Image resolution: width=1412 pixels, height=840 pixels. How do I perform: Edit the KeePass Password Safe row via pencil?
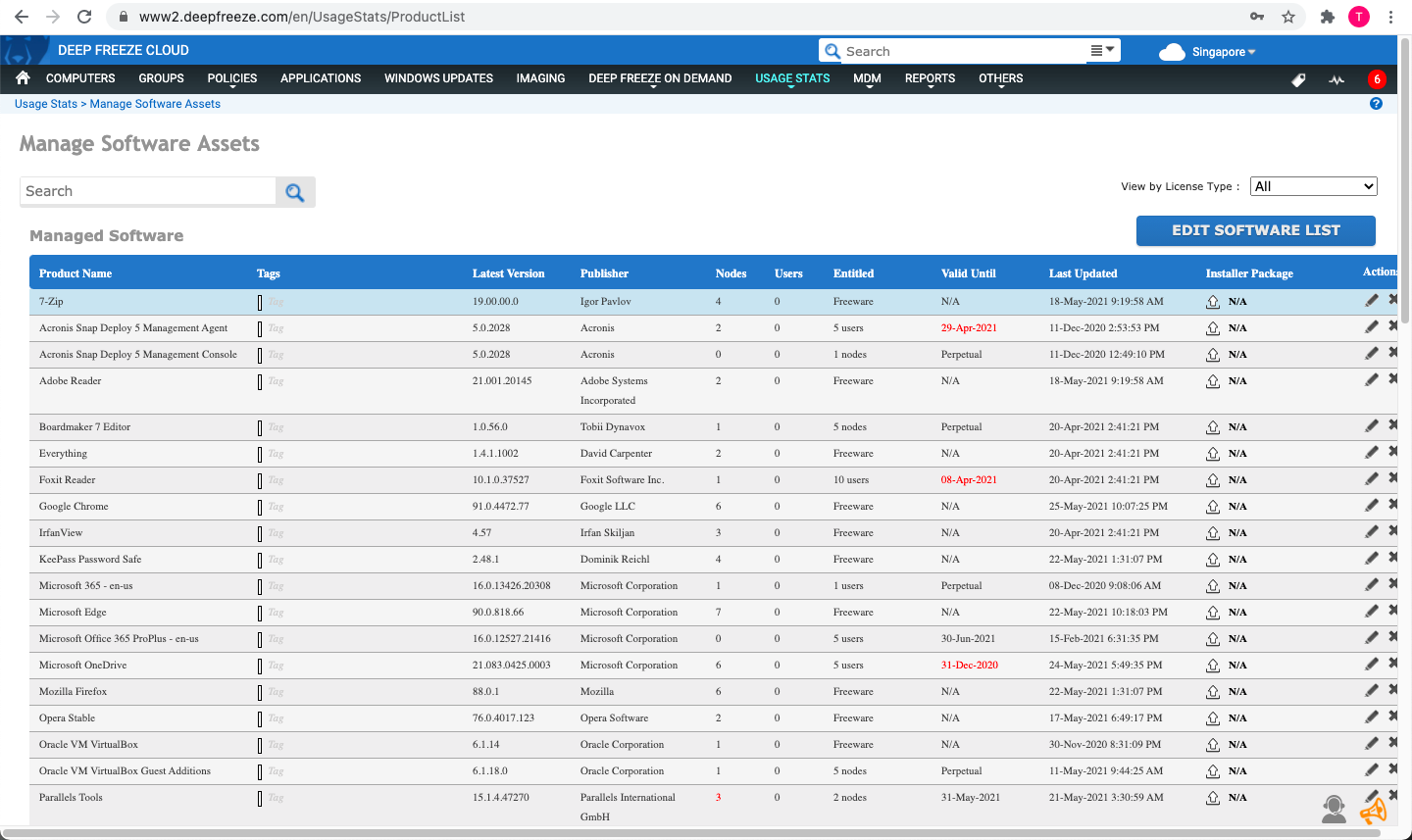click(1372, 559)
